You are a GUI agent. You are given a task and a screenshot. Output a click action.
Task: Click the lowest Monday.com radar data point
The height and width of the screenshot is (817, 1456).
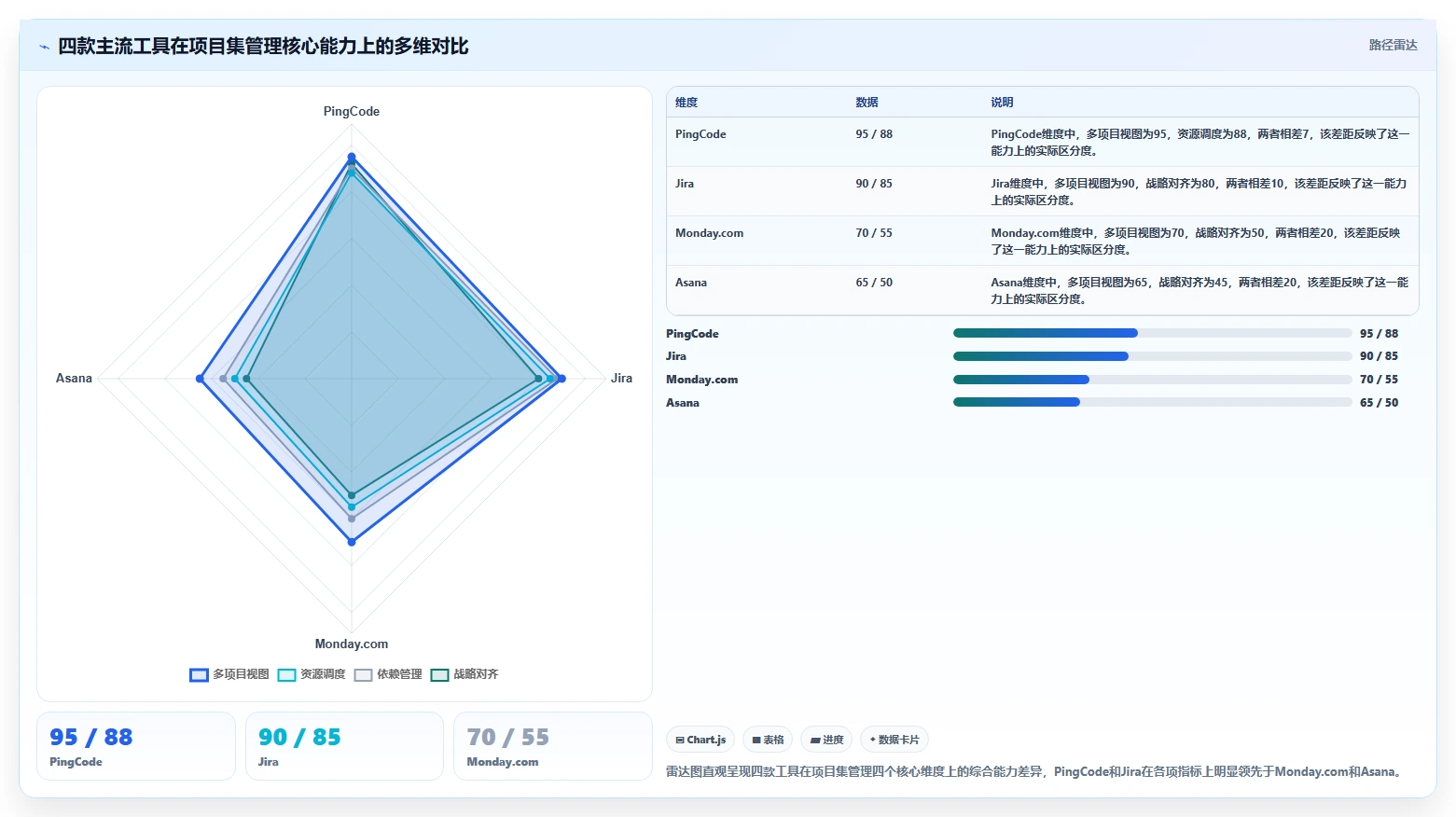(352, 542)
